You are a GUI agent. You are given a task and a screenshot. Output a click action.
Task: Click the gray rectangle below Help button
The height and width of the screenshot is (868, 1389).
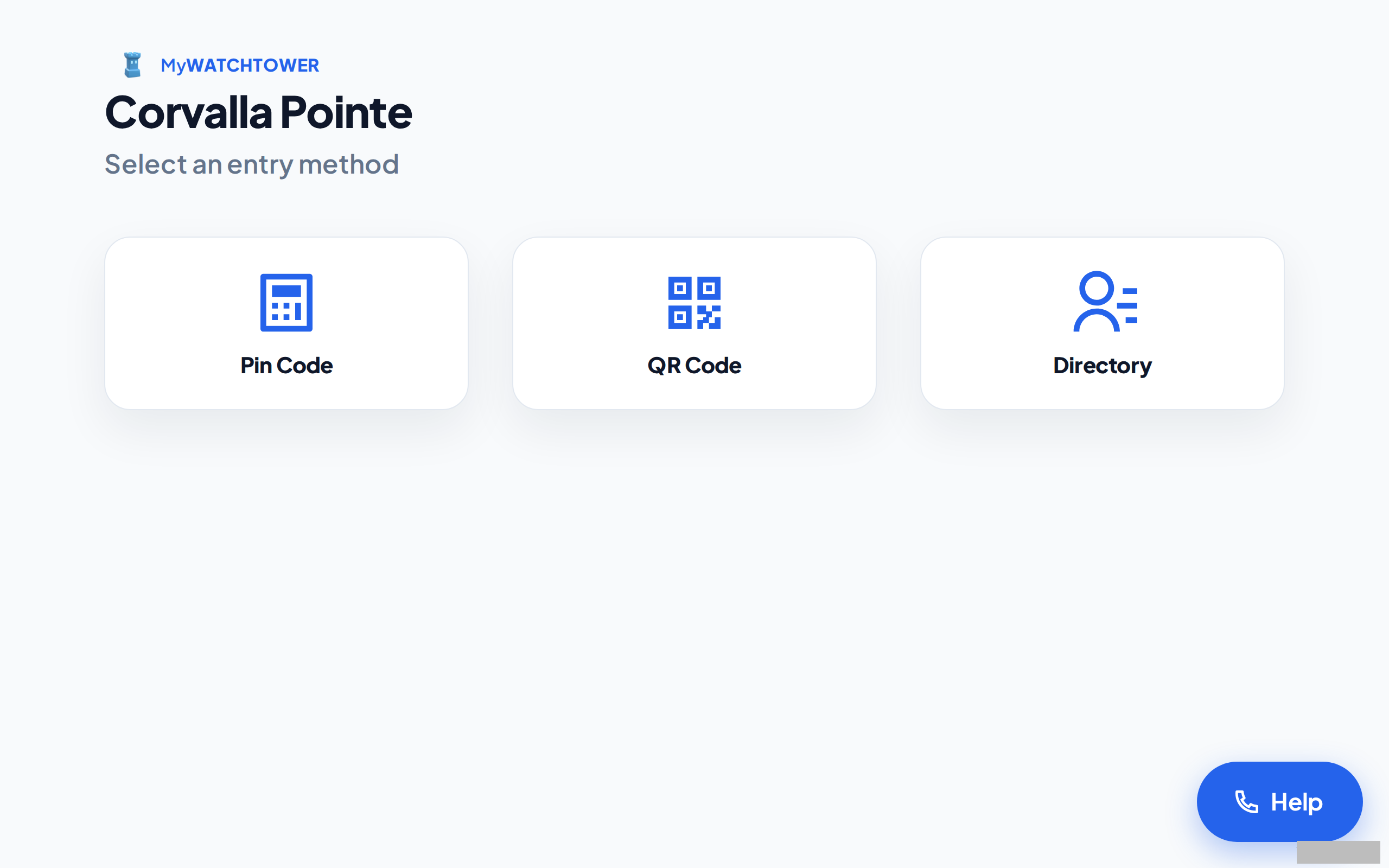[x=1338, y=852]
